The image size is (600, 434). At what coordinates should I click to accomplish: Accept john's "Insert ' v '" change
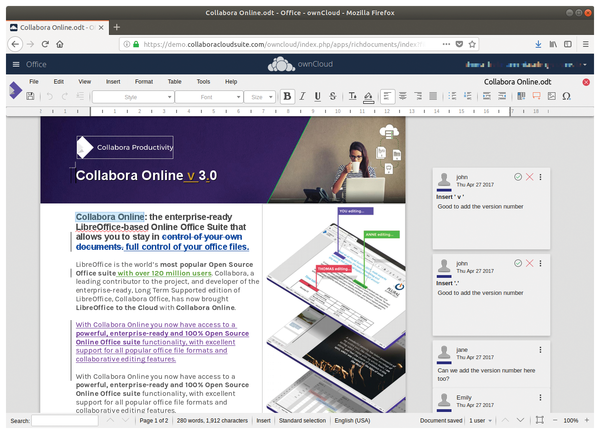[518, 177]
